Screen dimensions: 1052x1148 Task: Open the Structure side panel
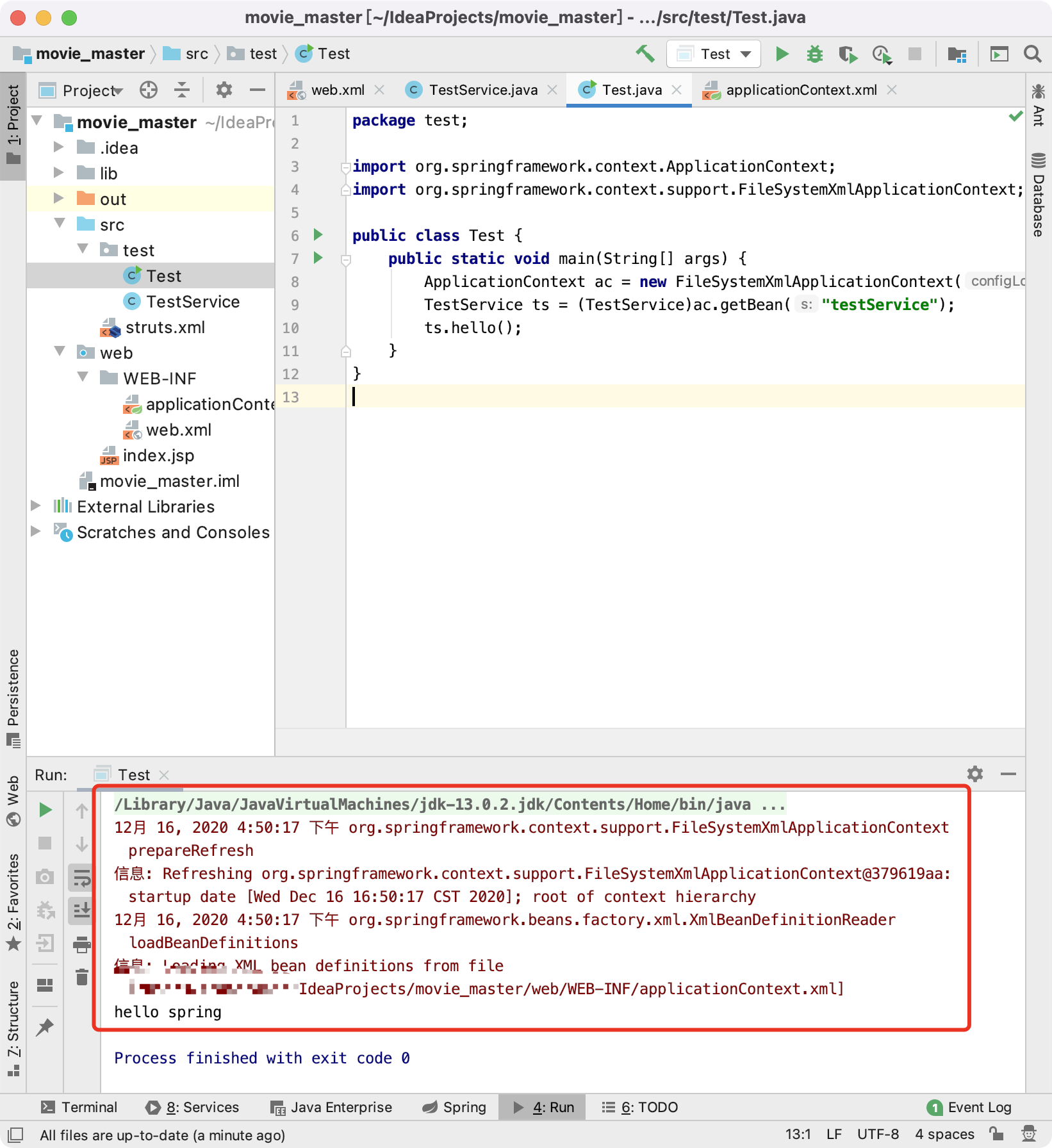coord(13,1028)
